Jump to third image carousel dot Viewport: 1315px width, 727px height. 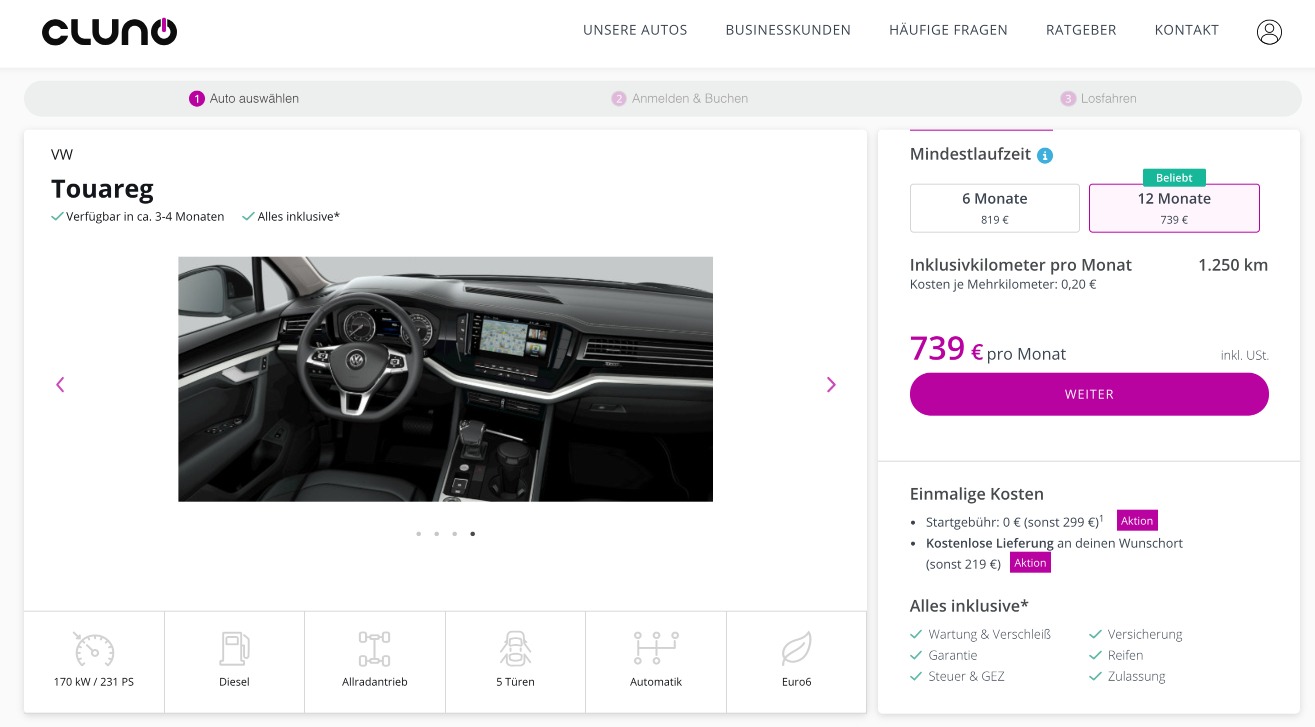[454, 534]
